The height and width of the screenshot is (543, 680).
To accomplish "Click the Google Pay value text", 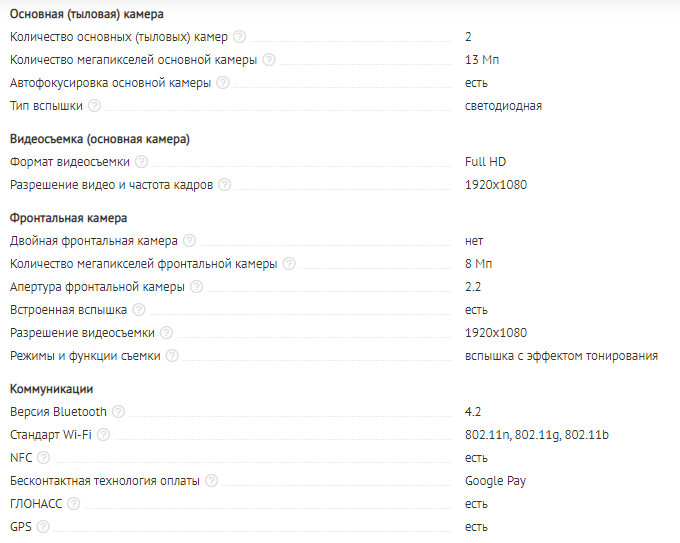I will pyautogui.click(x=495, y=481).
